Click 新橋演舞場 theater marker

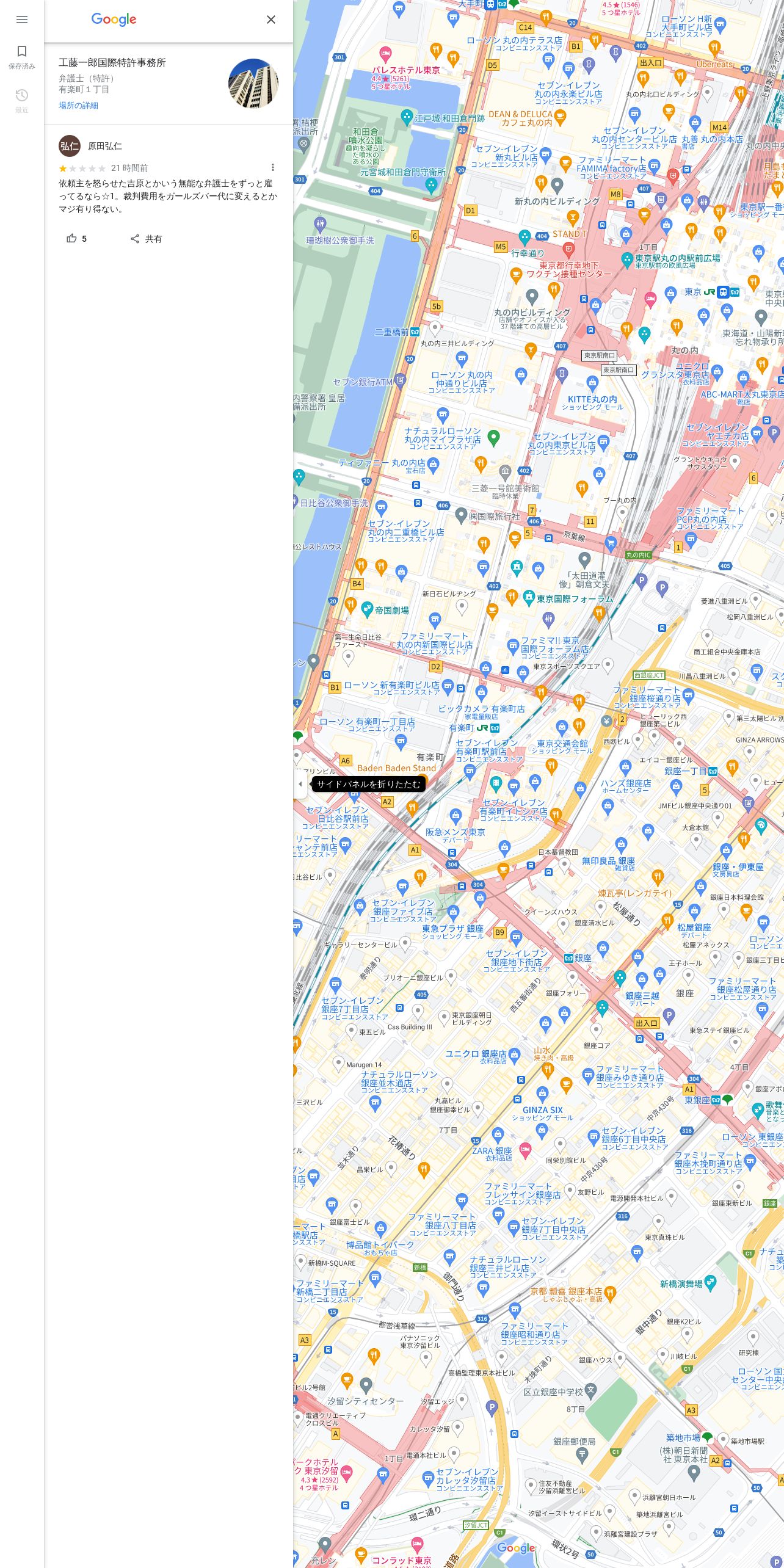click(710, 1283)
